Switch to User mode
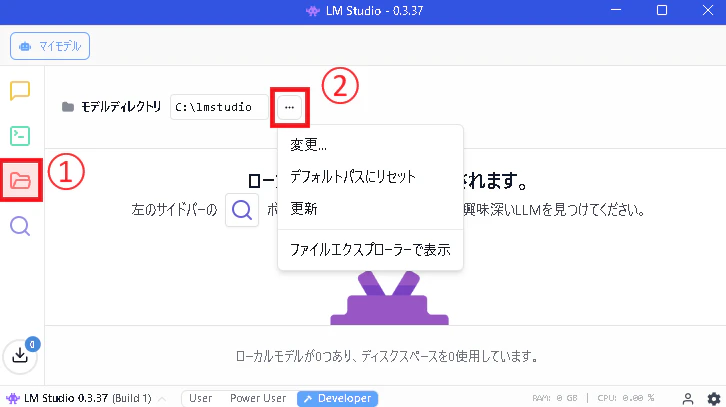The width and height of the screenshot is (726, 407). 200,398
